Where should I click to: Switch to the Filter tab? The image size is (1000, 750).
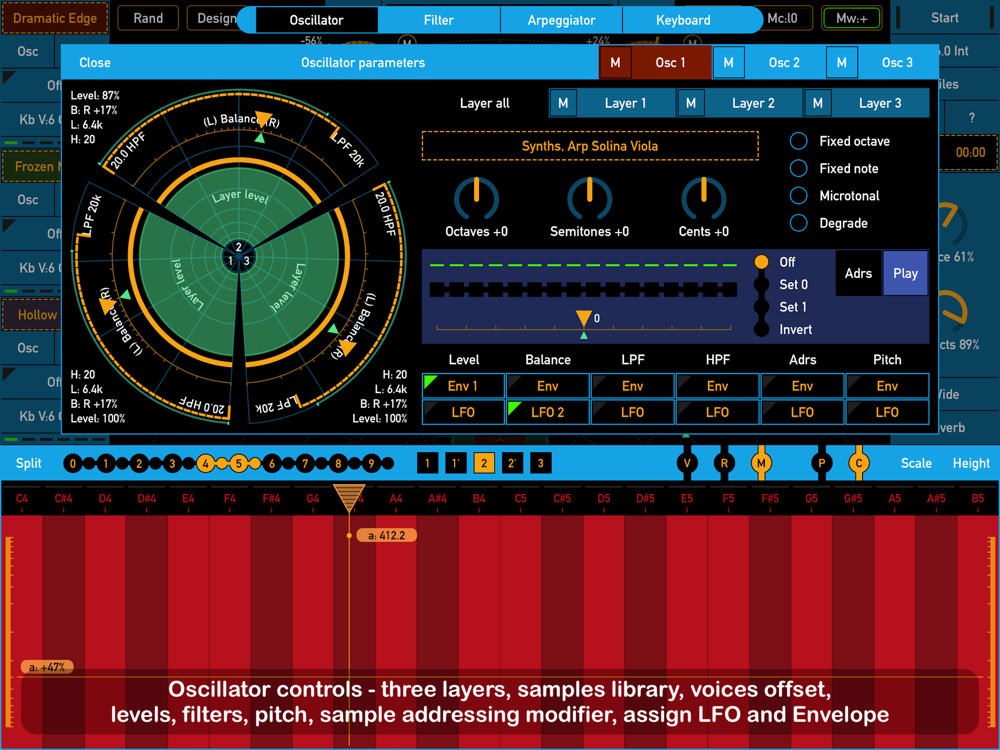[439, 20]
